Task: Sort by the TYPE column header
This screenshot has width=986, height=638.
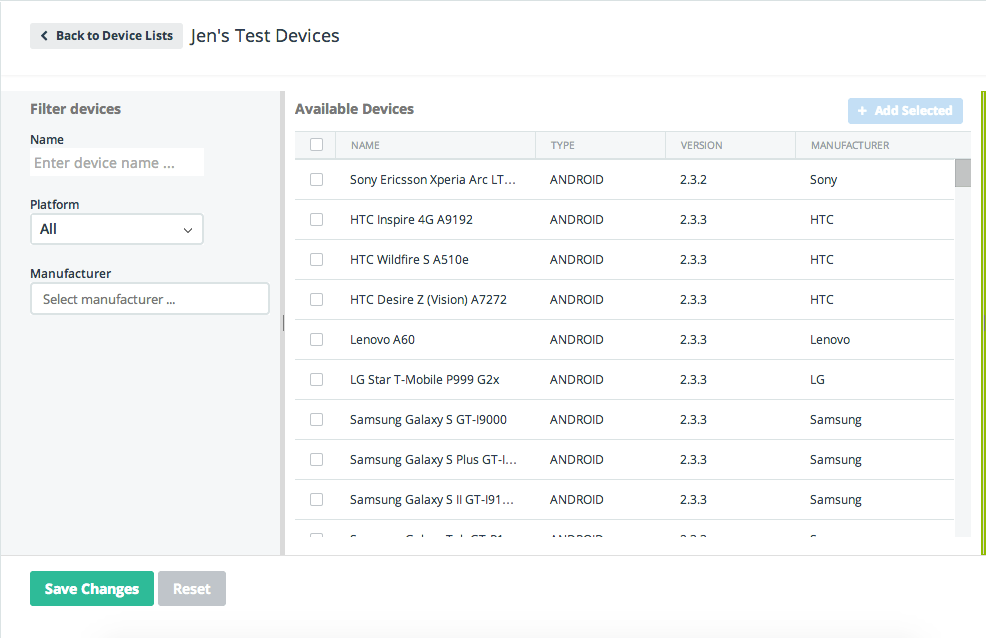Action: point(563,146)
